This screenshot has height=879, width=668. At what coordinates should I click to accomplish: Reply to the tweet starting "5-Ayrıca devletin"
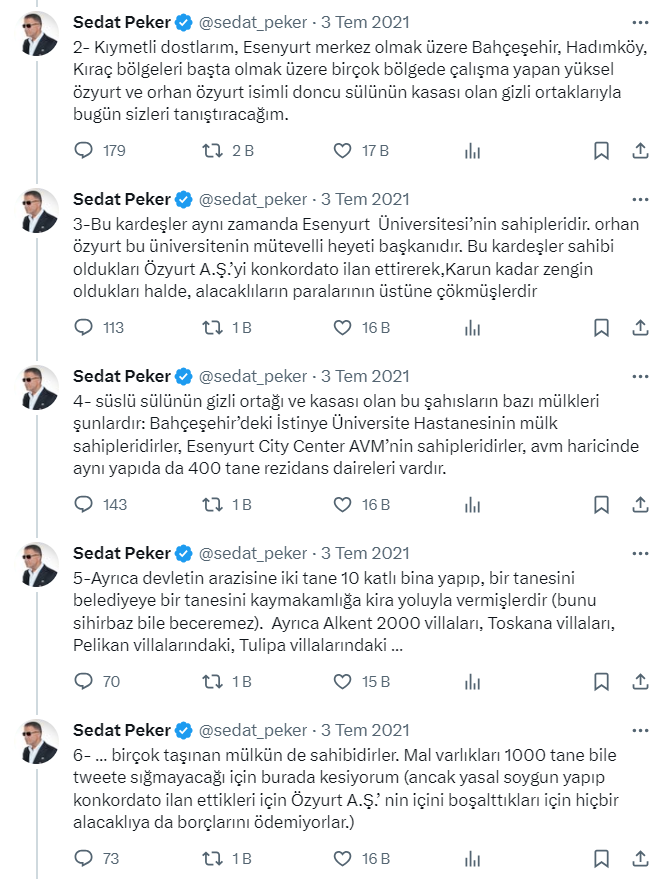click(x=84, y=682)
